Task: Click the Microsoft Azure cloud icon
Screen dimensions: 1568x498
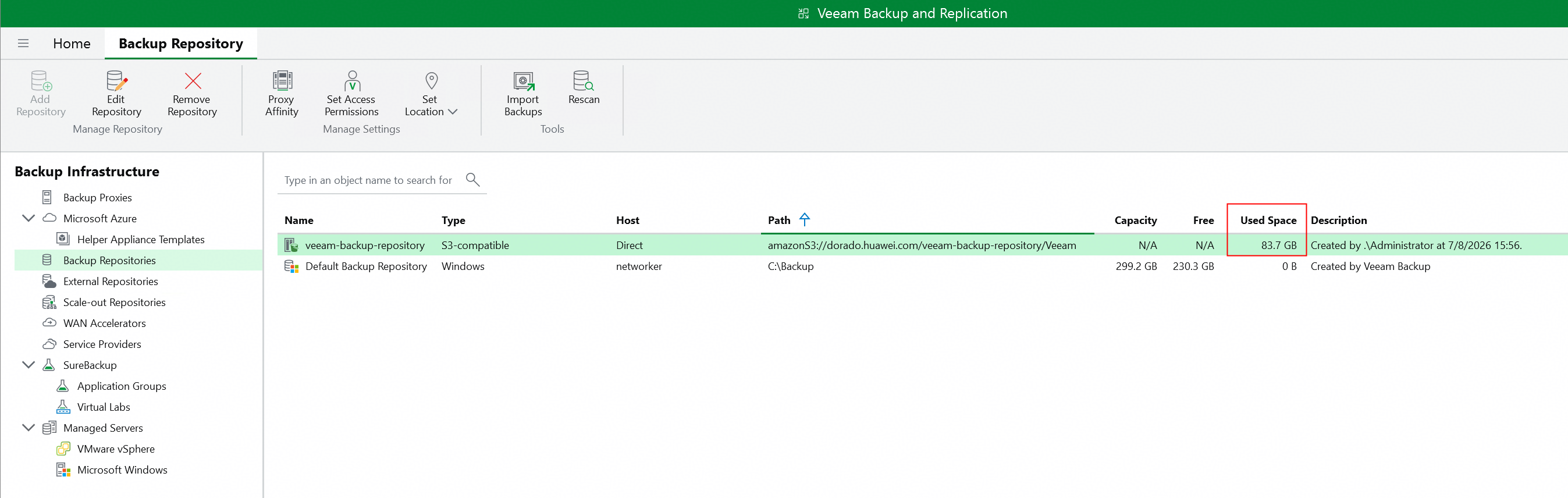Action: tap(49, 218)
